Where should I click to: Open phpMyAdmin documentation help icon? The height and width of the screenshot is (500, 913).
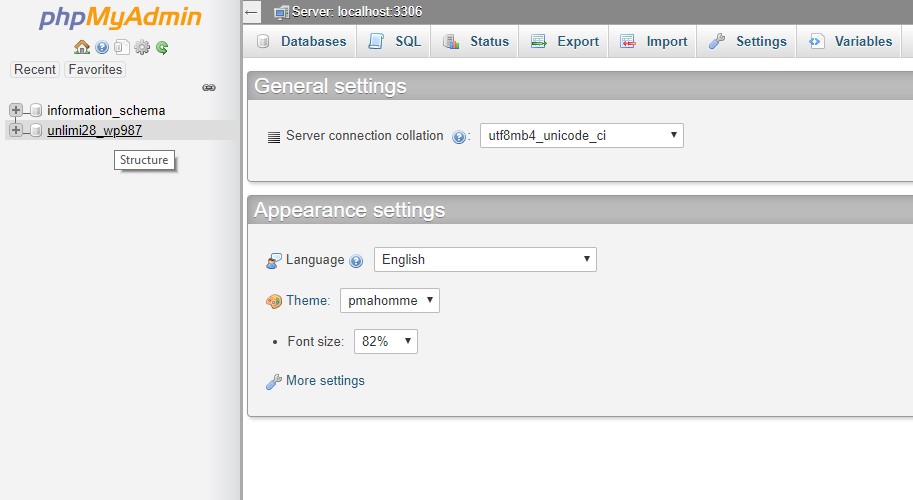click(x=102, y=47)
